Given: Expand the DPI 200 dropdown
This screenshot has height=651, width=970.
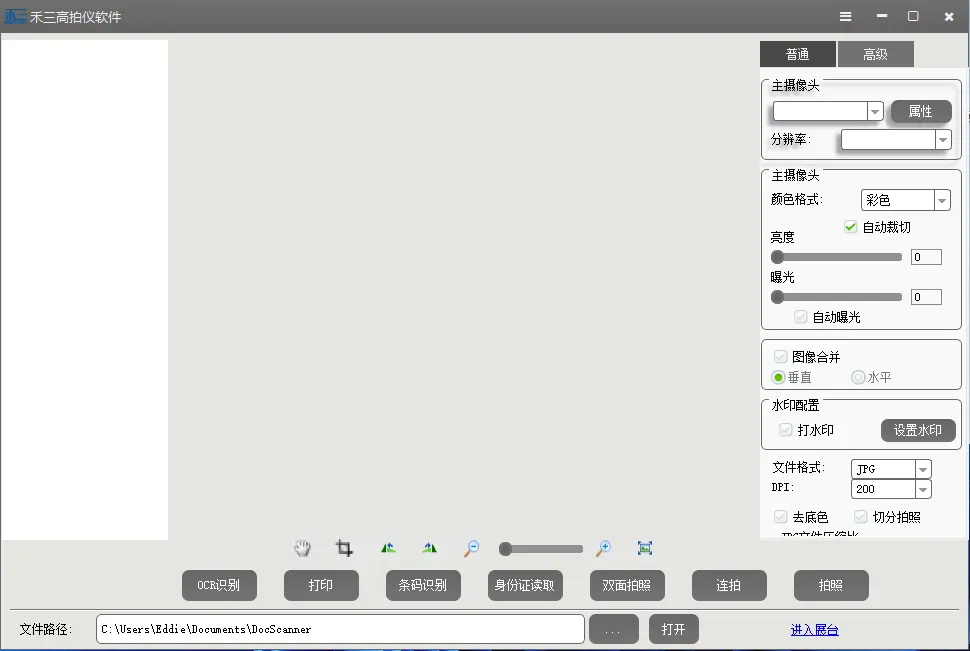Looking at the screenshot, I should pos(922,489).
